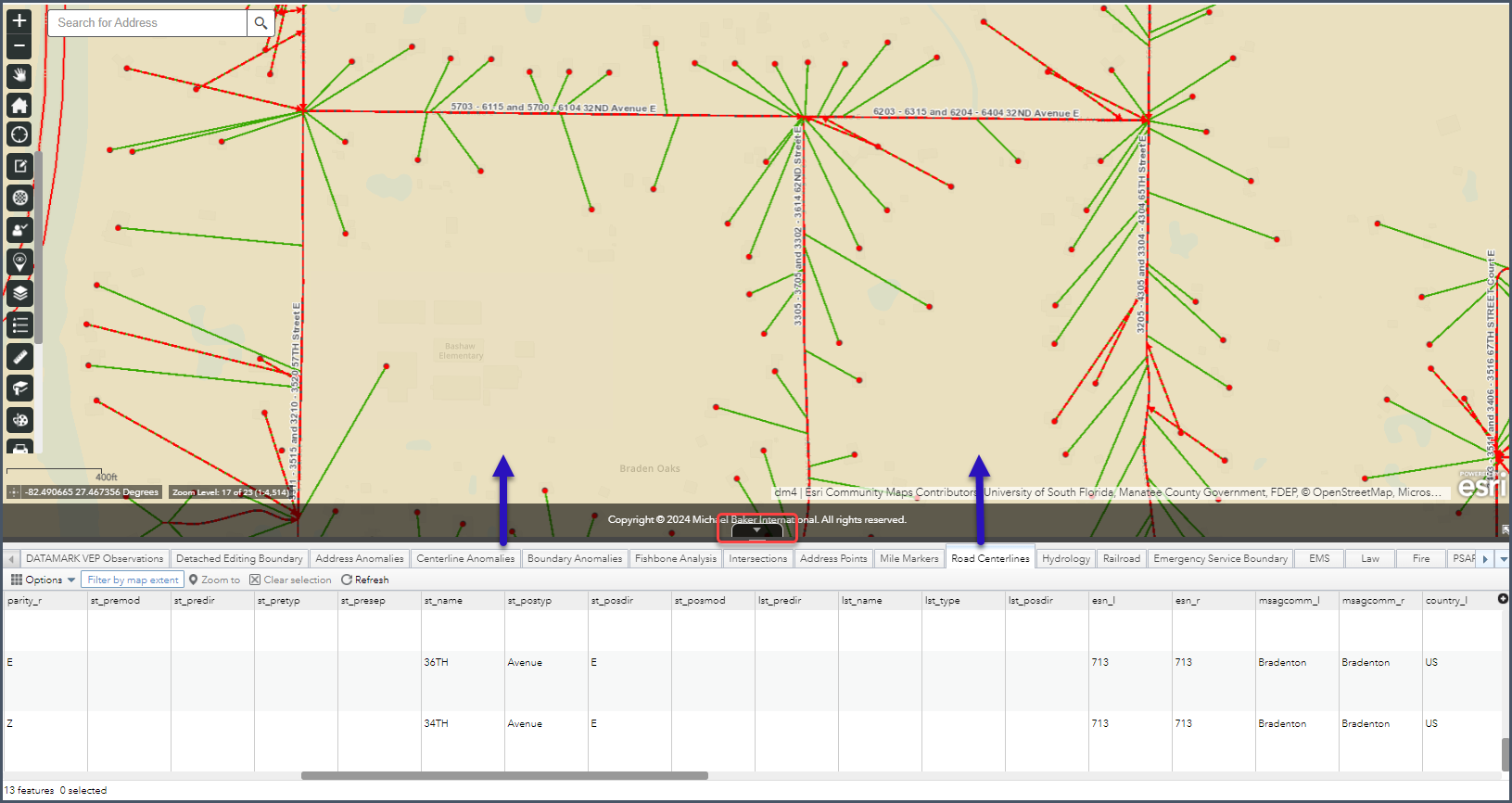This screenshot has width=1512, height=803.
Task: Zoom in on the map
Action: tap(19, 20)
